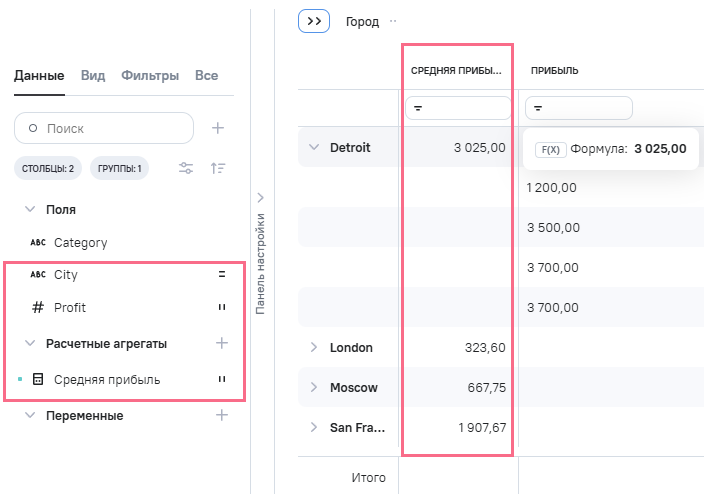704x494 pixels.
Task: Click the column icon beside Profit field
Action: point(222,307)
